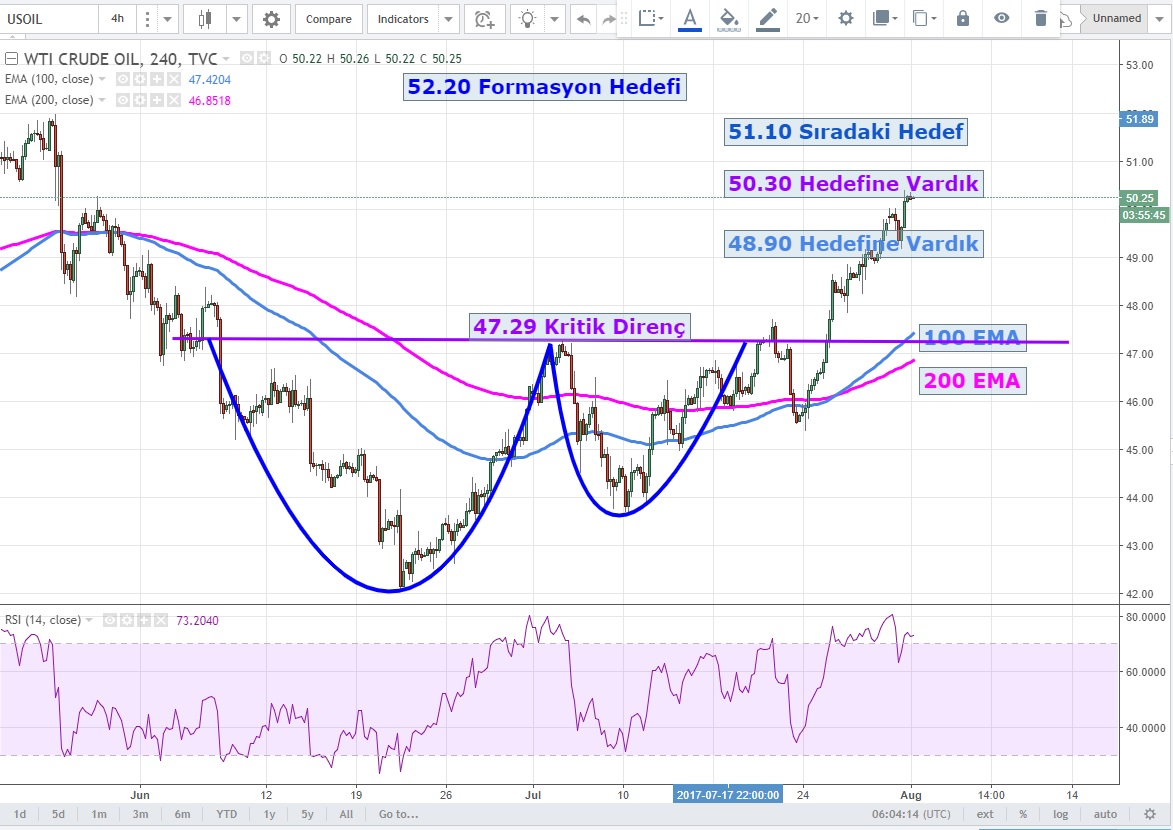Toggle drawing visibility with eye icon
The image size is (1173, 830).
point(1001,18)
